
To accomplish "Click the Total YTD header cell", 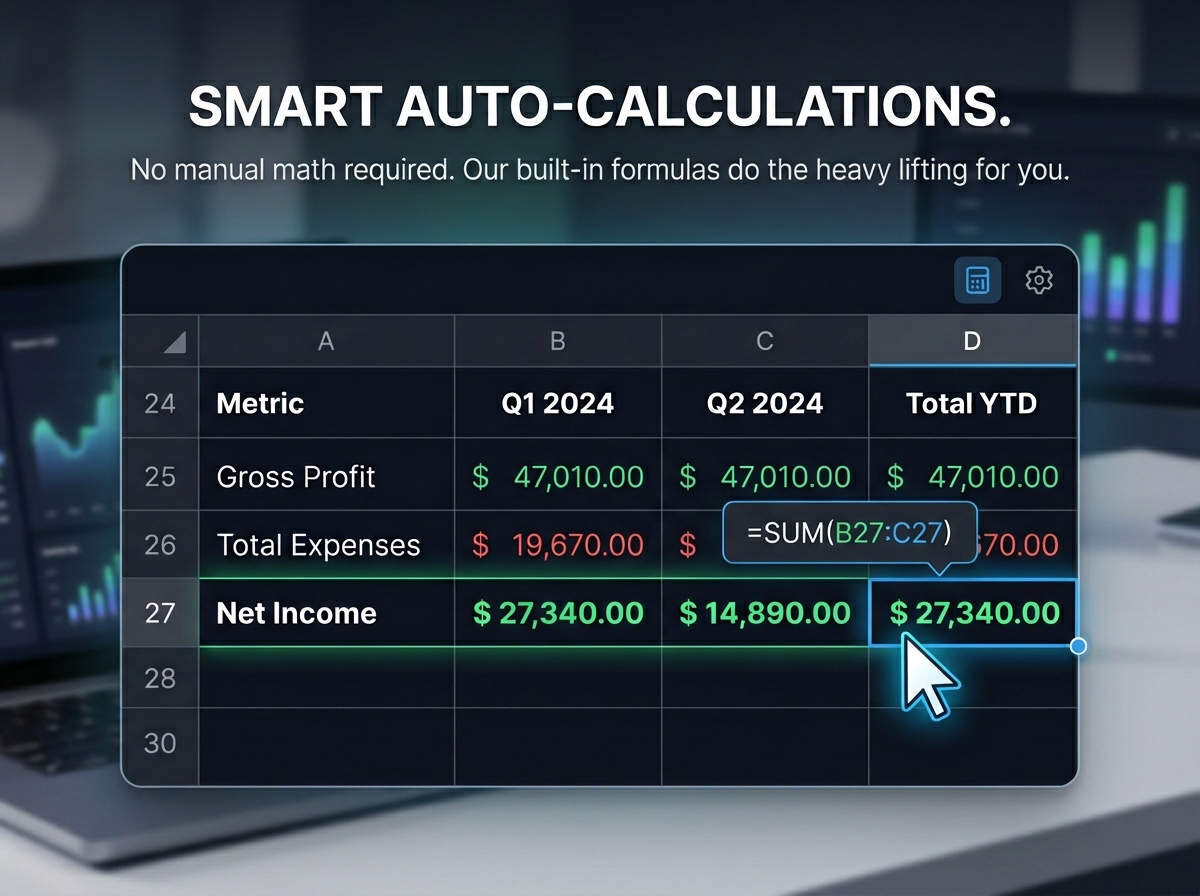I will 972,403.
